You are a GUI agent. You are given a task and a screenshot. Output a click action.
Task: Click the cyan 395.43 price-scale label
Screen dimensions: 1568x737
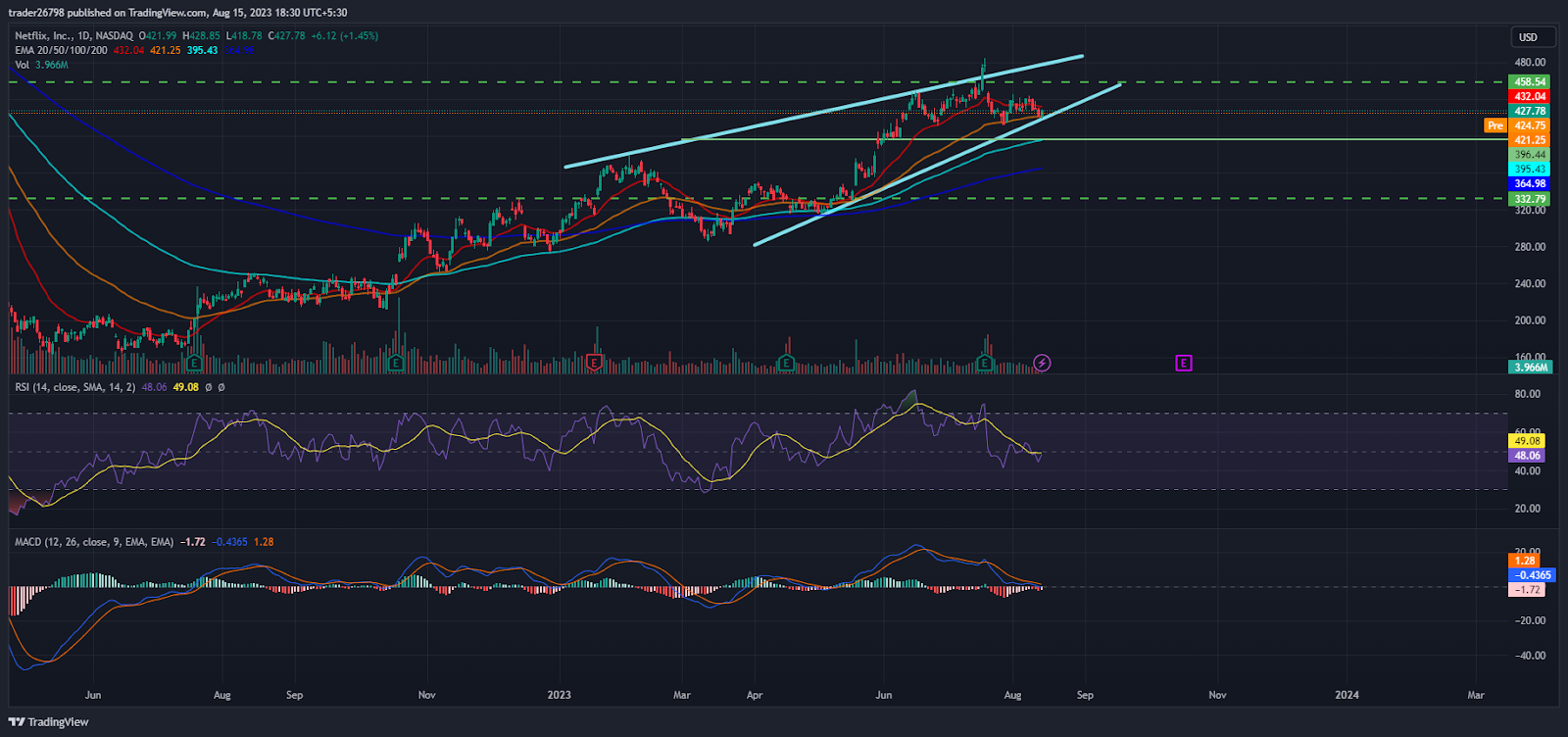tap(1530, 169)
